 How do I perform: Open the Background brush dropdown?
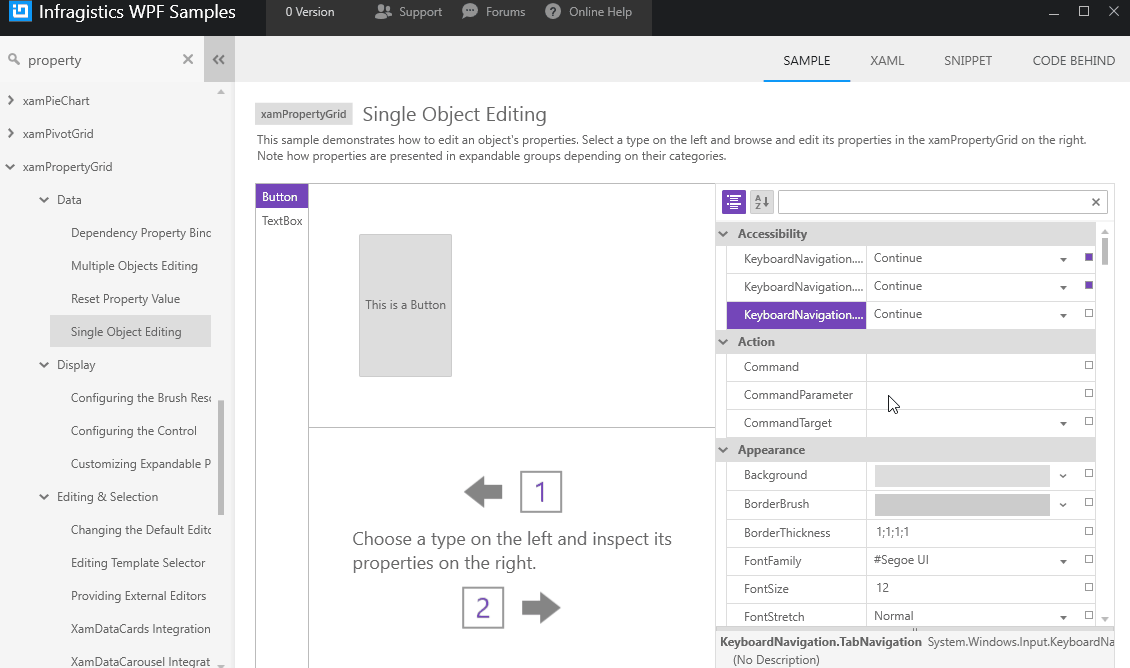[1063, 476]
